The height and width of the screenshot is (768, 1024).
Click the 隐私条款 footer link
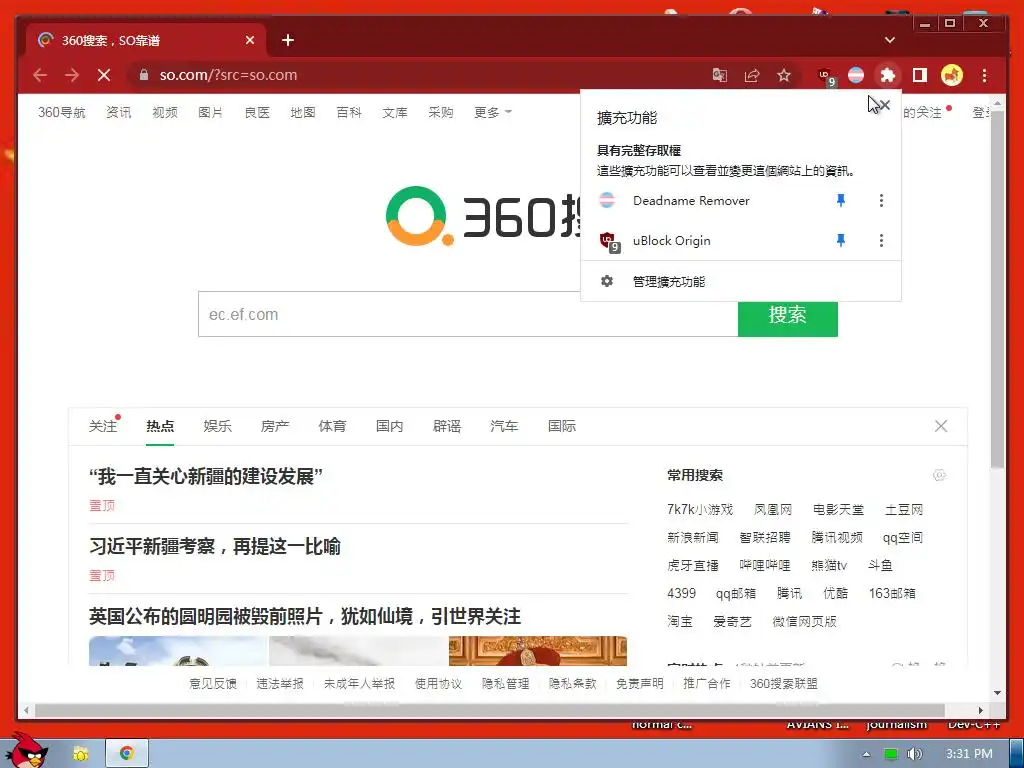click(x=573, y=684)
